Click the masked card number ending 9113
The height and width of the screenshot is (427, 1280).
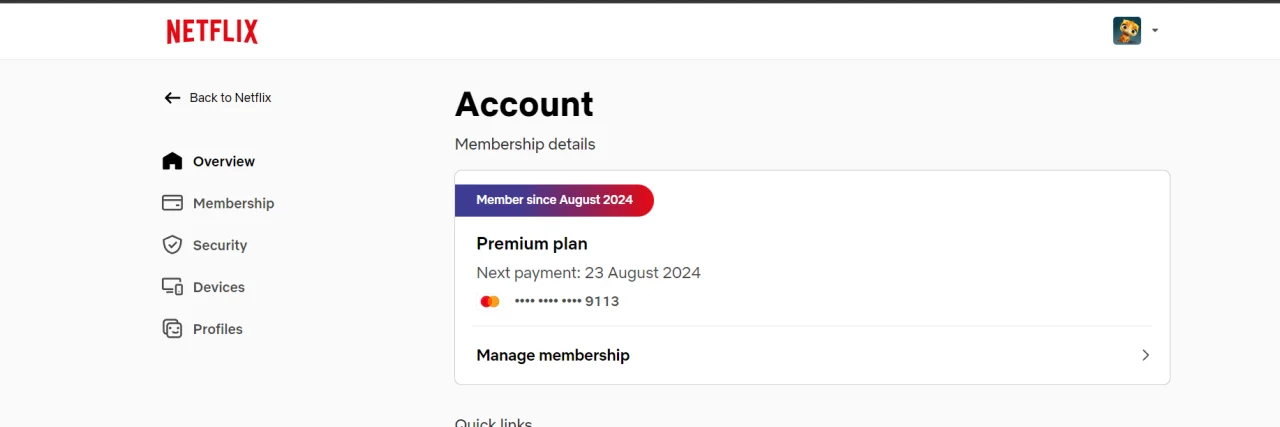tap(567, 301)
